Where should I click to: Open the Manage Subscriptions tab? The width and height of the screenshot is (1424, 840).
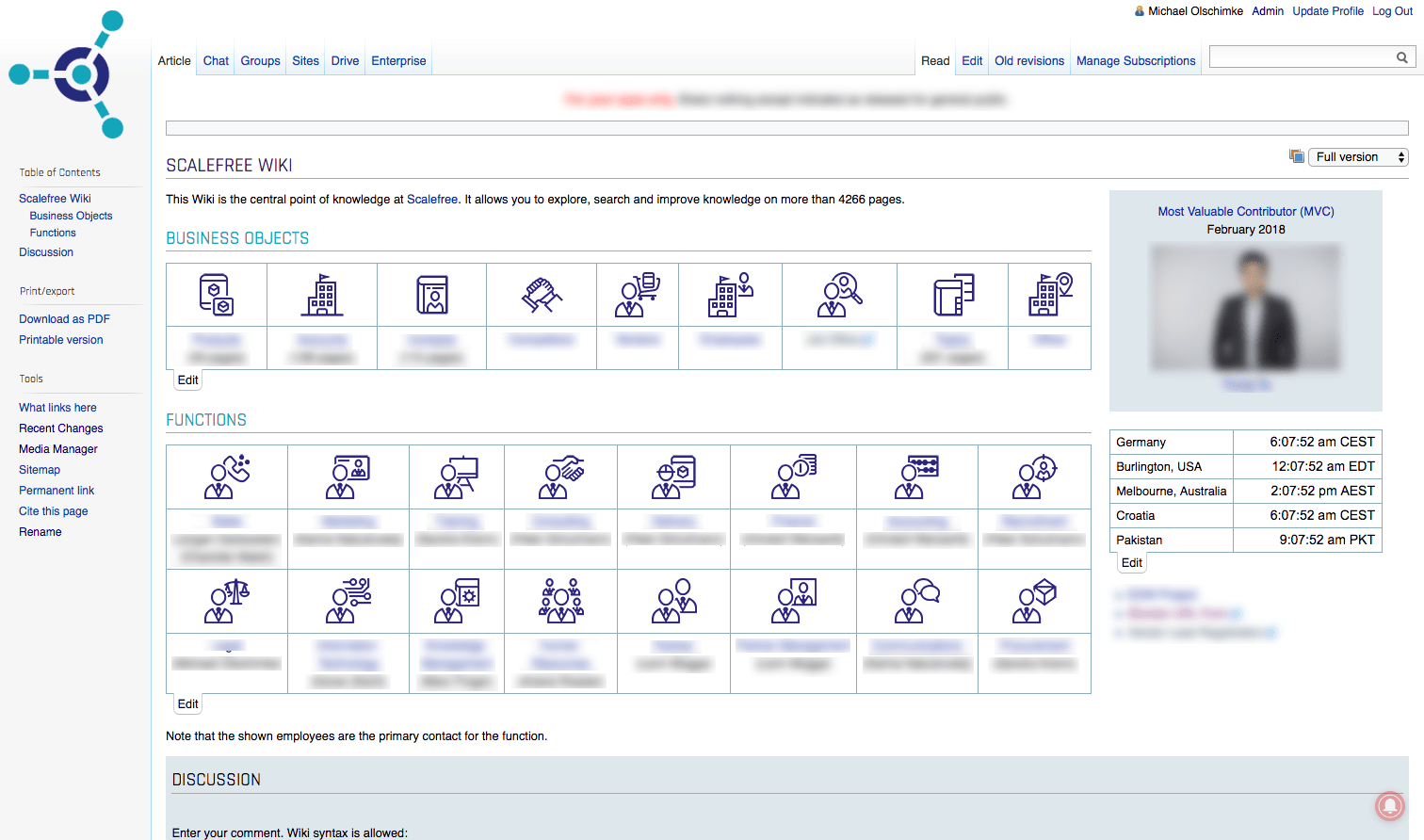click(x=1136, y=60)
